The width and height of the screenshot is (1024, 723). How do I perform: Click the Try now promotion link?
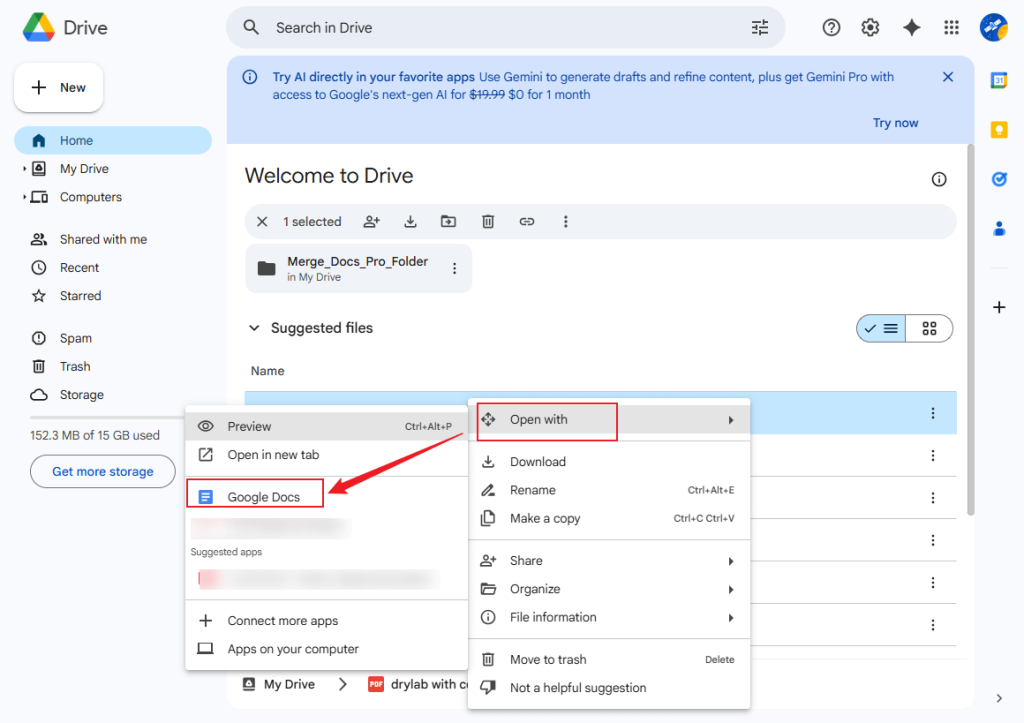(x=894, y=122)
